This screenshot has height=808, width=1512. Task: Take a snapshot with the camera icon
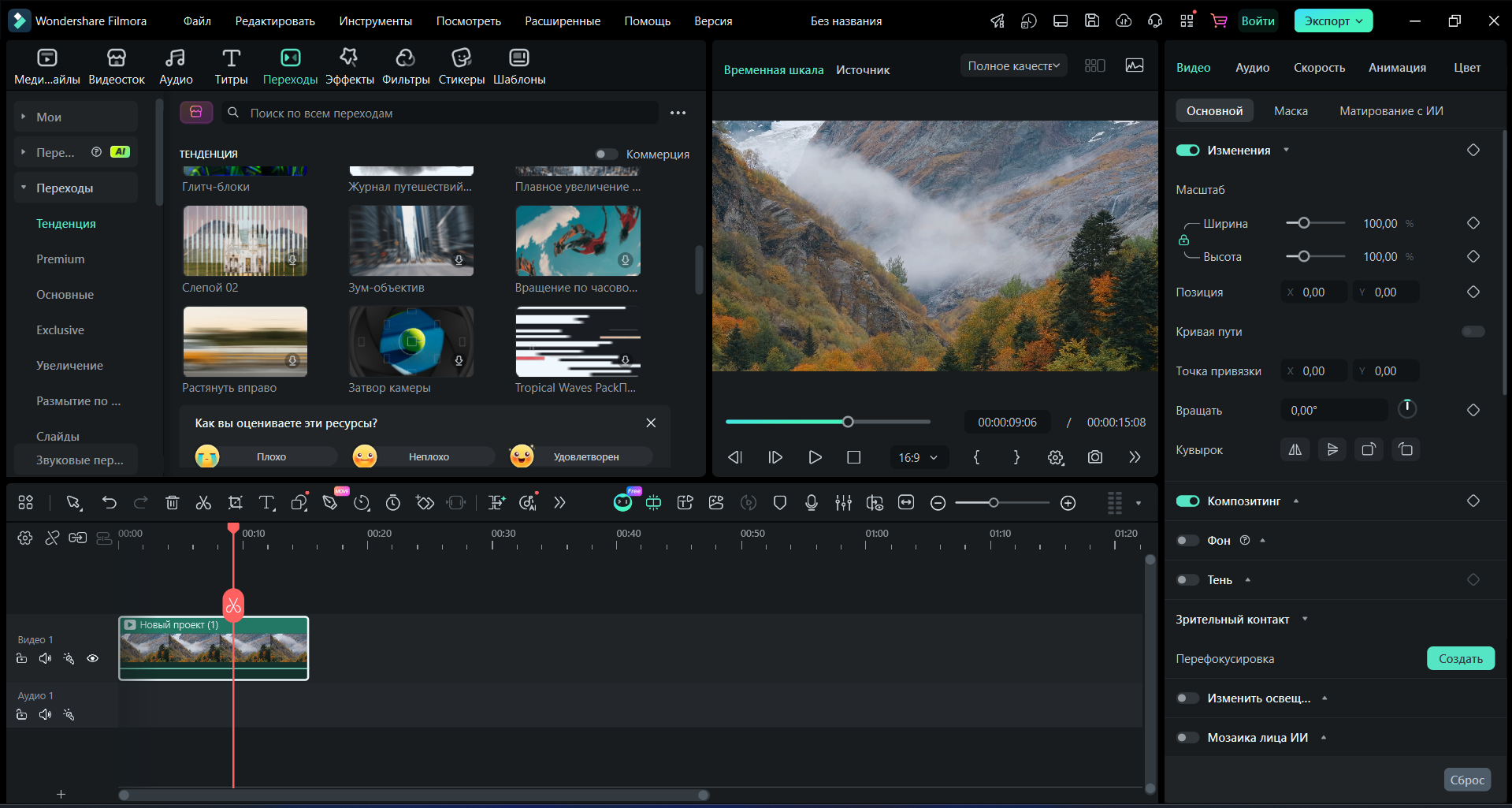click(1095, 457)
